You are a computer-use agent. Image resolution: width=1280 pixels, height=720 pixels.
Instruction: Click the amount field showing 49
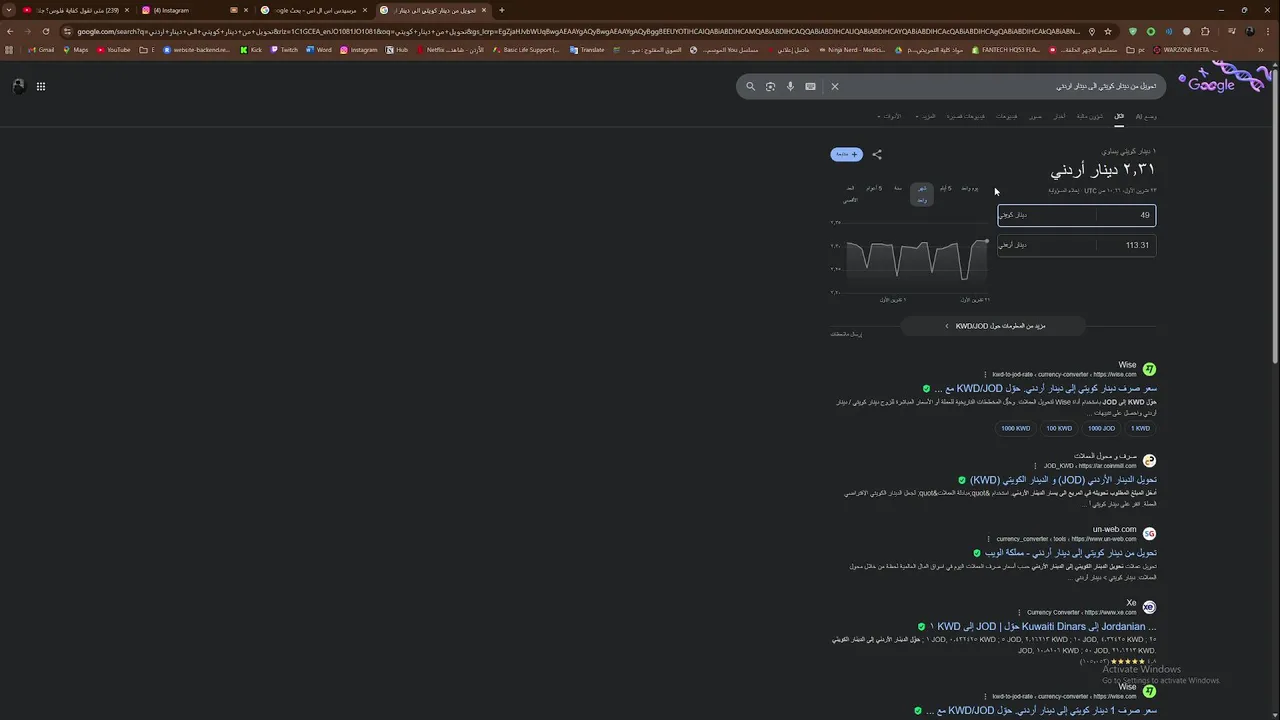tap(1126, 215)
